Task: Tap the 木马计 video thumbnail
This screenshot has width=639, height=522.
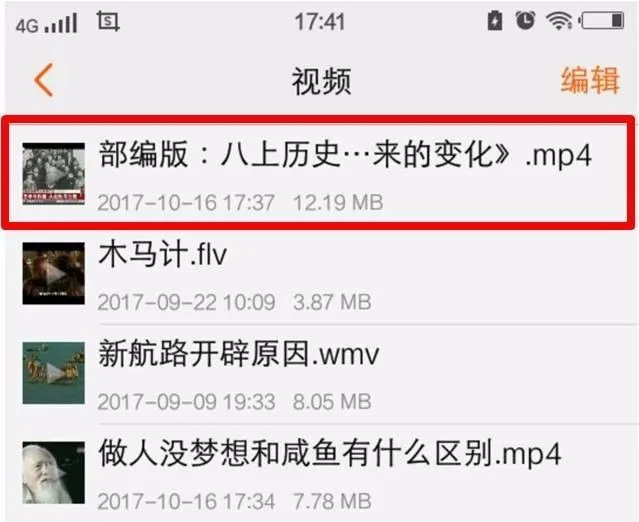Action: click(x=53, y=273)
